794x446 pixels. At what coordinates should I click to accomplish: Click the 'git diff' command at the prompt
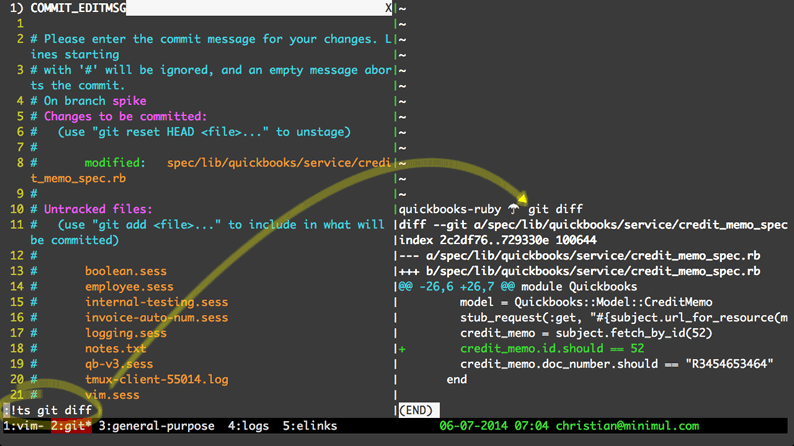(x=555, y=209)
